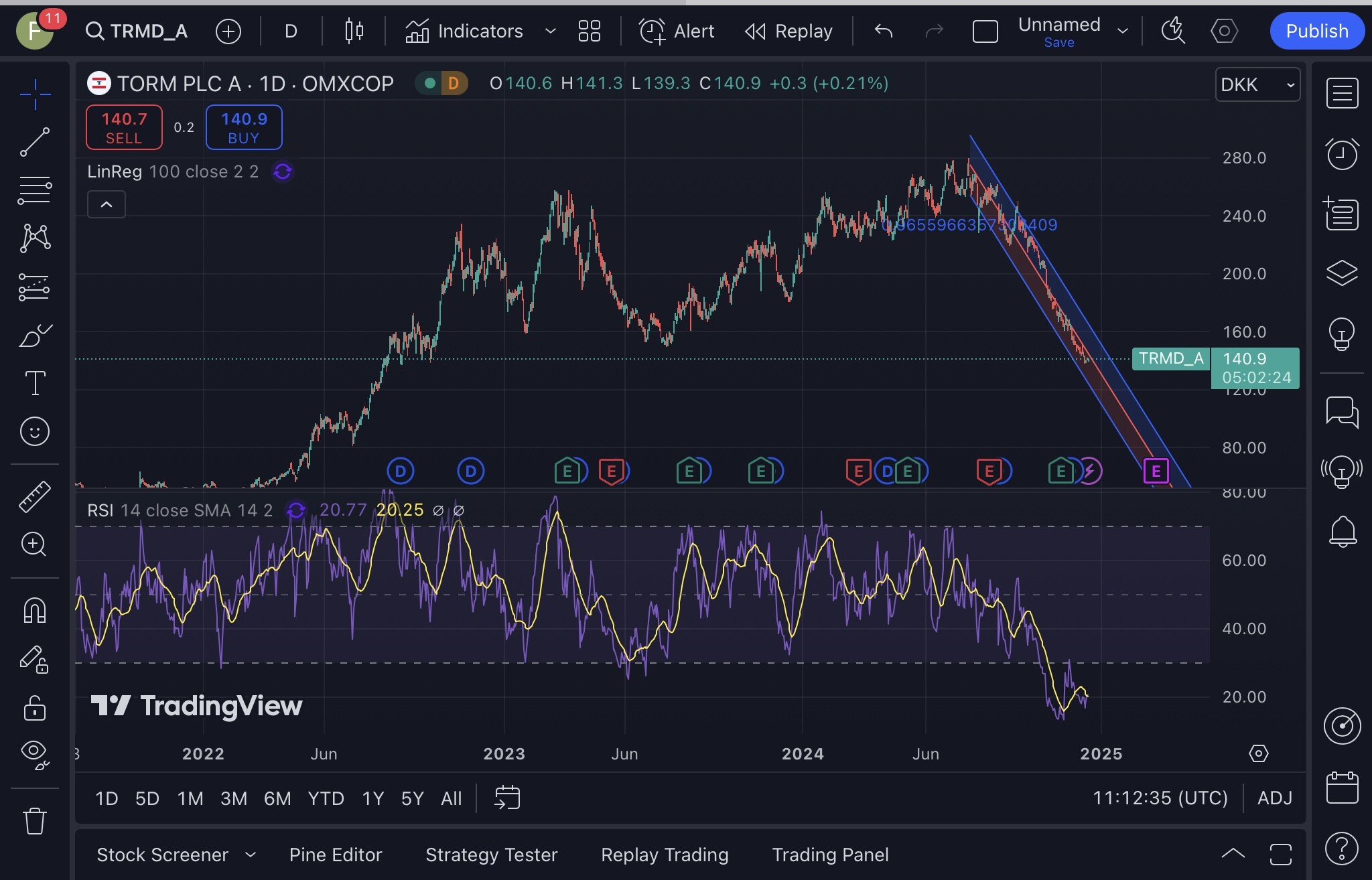Click the TRMD_A symbol search

click(137, 31)
